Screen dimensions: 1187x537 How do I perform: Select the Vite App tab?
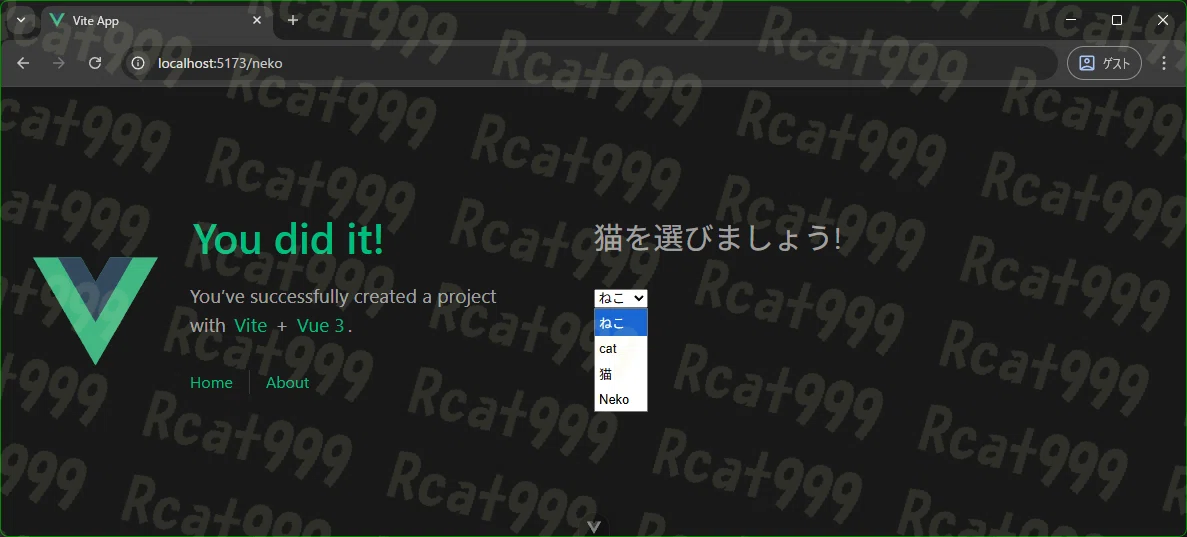coord(157,20)
